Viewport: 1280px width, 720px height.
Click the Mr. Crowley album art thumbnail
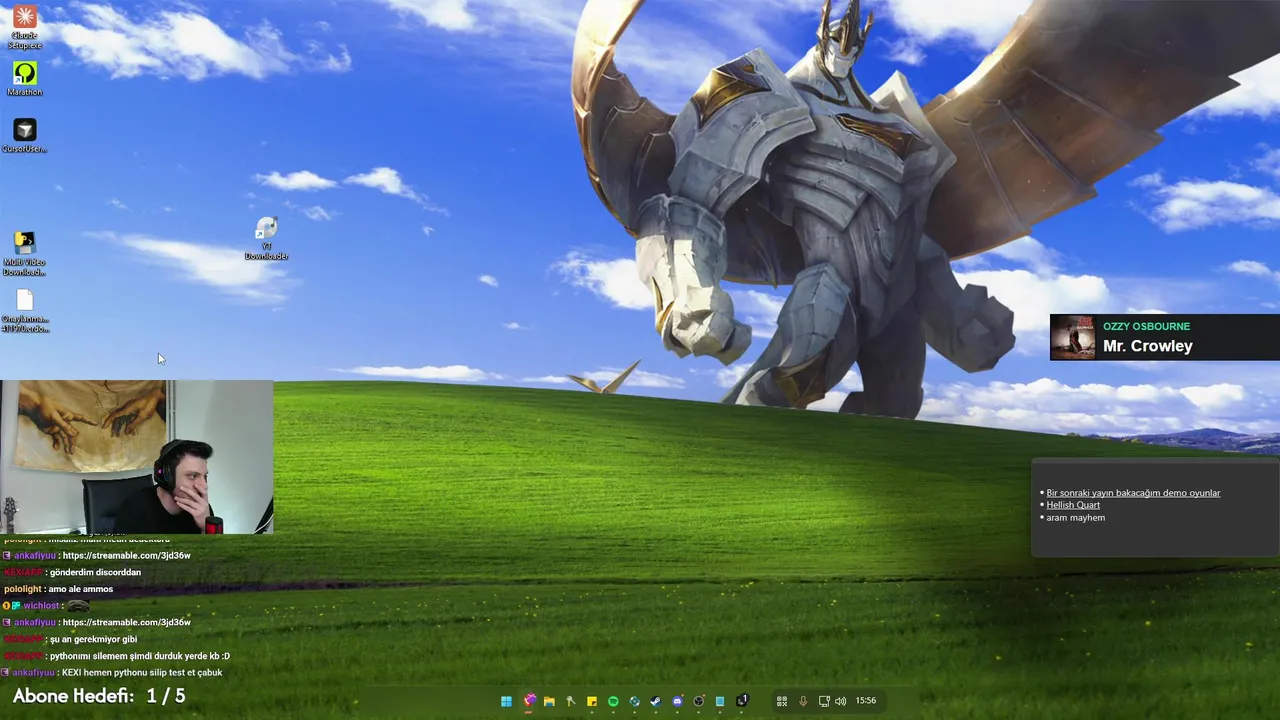coord(1073,337)
